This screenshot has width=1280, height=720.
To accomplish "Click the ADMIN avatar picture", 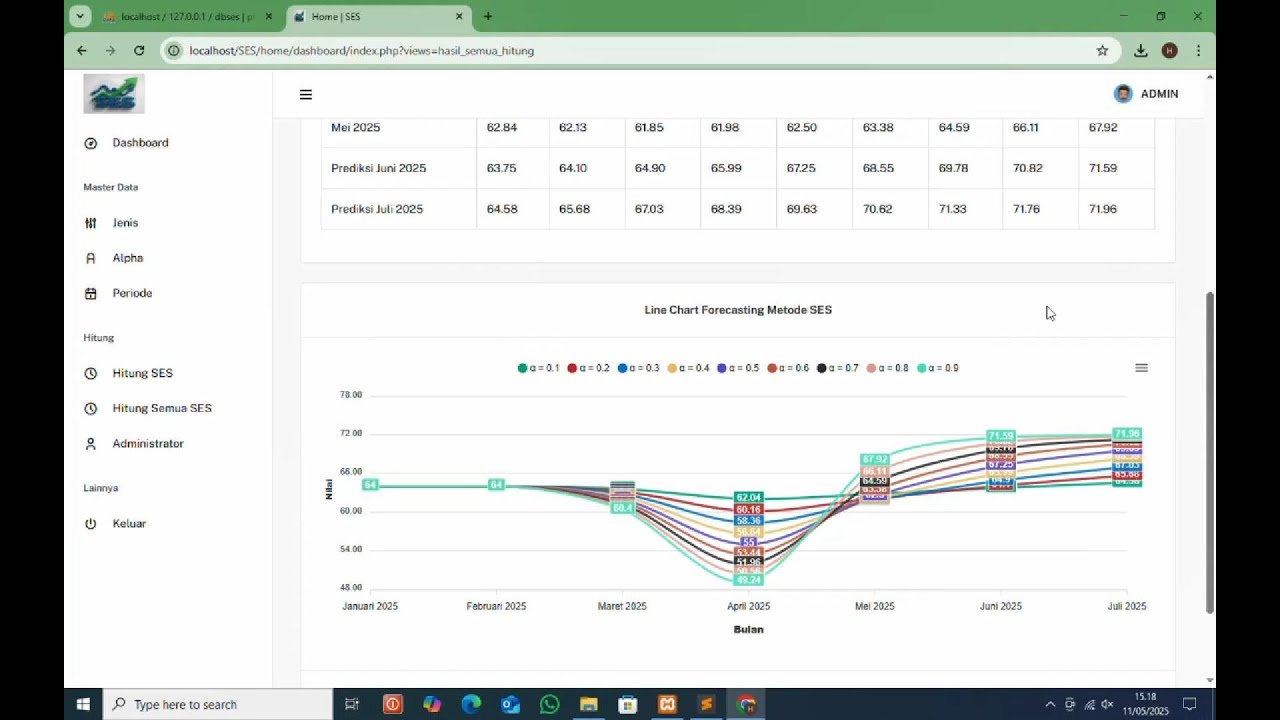I will click(x=1123, y=94).
